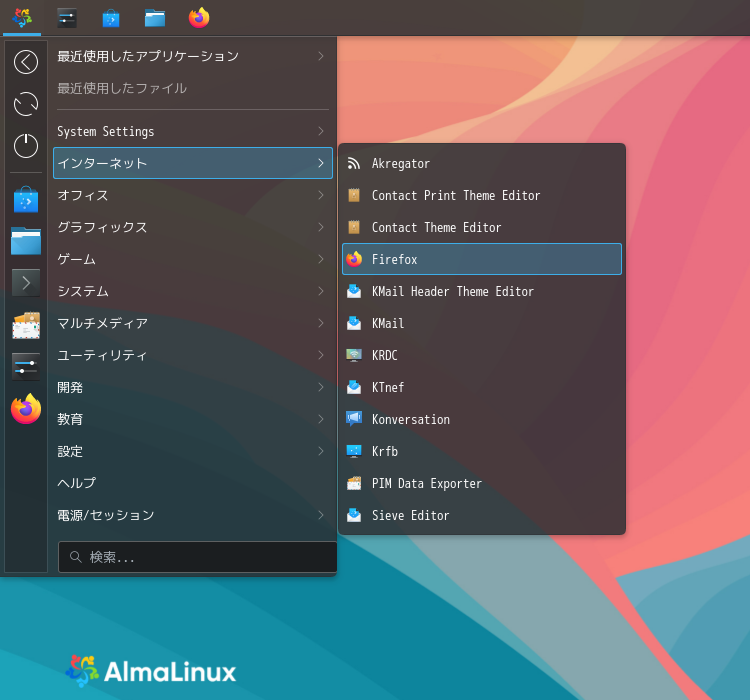Click the Sieve Editor icon

pyautogui.click(x=353, y=515)
